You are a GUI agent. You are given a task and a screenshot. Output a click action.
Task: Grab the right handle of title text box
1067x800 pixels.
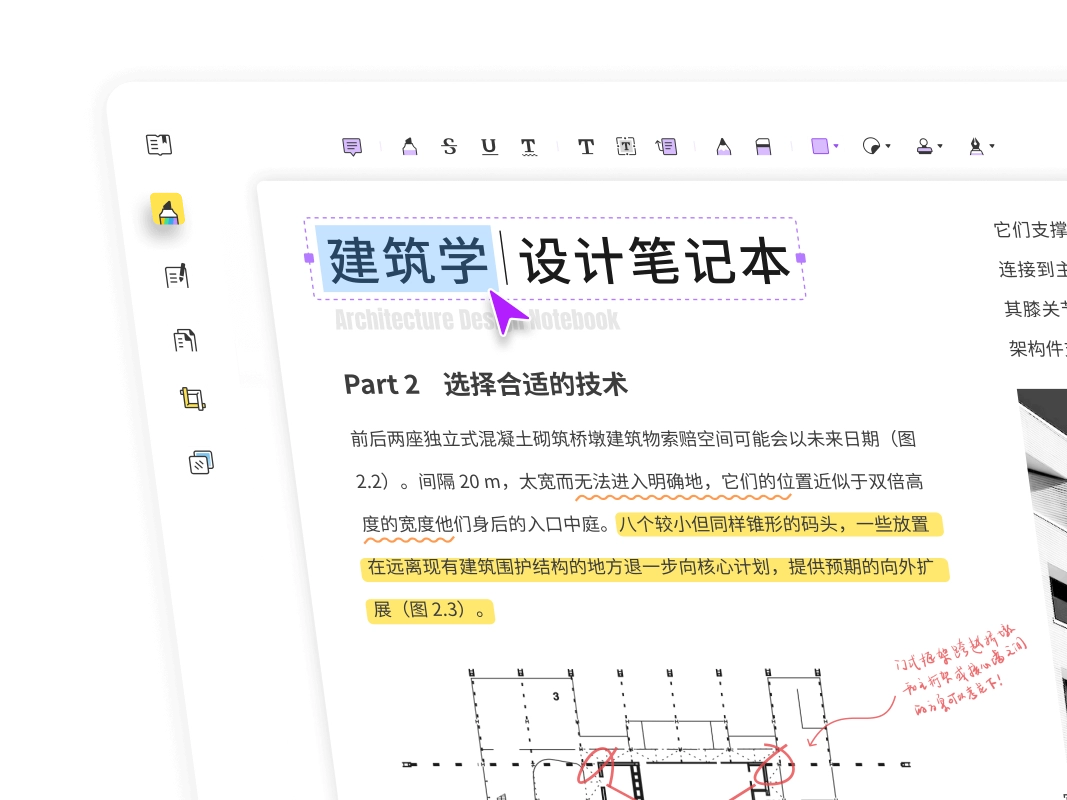coord(801,258)
